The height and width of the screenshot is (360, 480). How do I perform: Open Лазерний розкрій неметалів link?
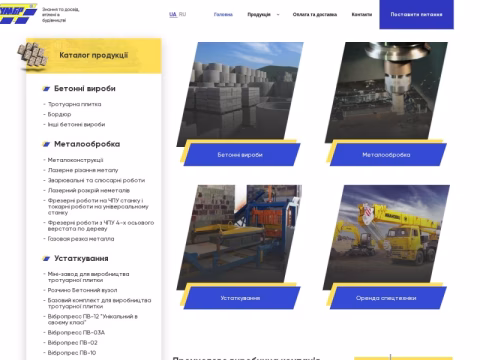(89, 190)
